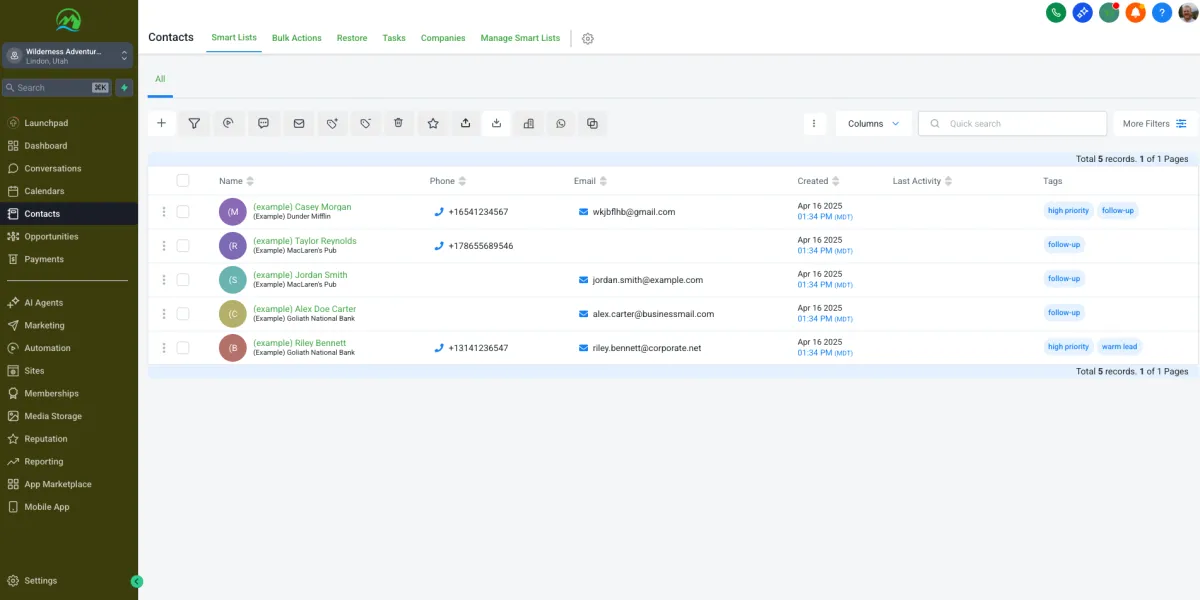Click the delete trash icon
The width and height of the screenshot is (1200, 600).
click(398, 123)
